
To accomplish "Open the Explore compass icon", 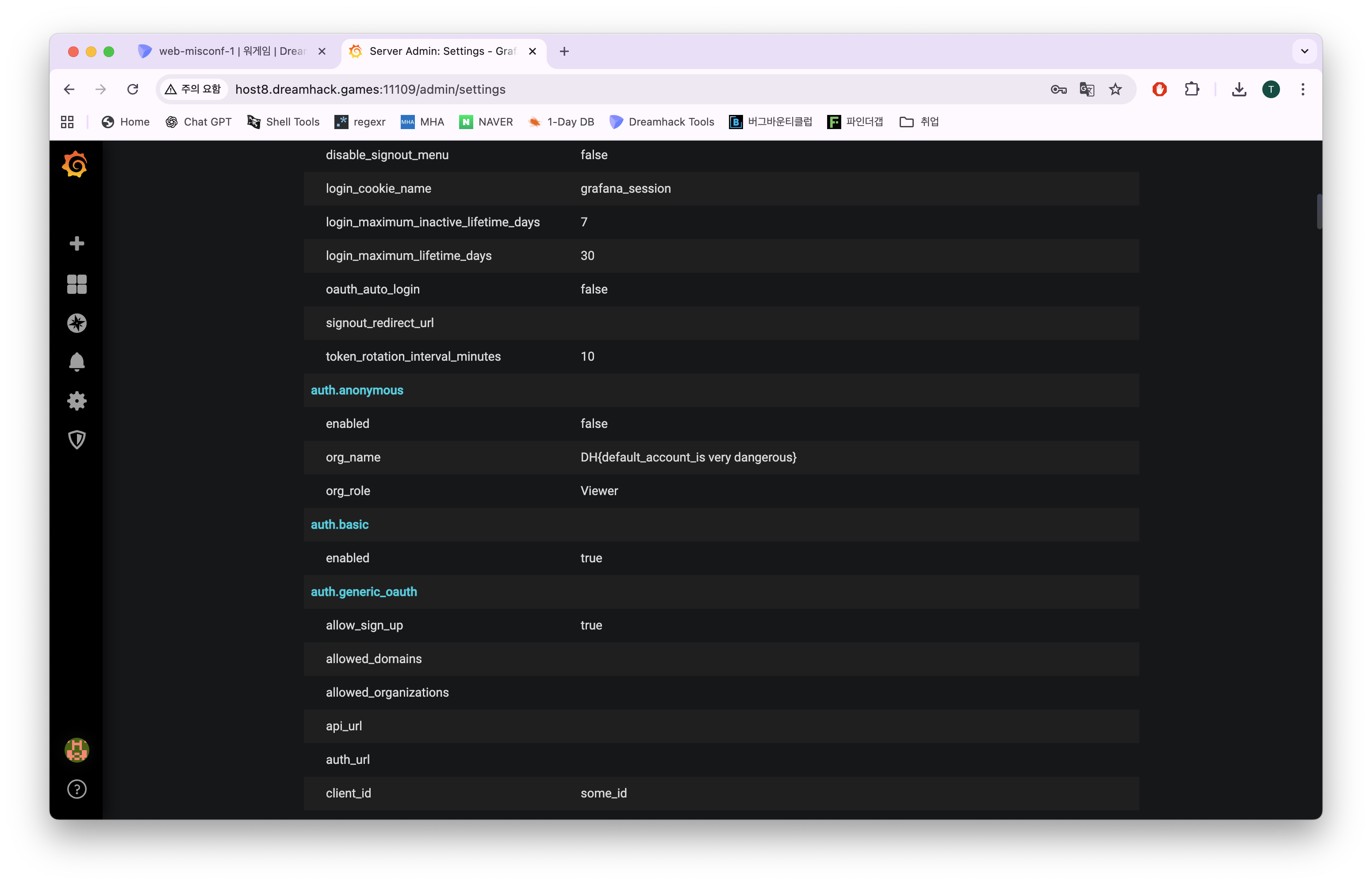I will pos(77,323).
